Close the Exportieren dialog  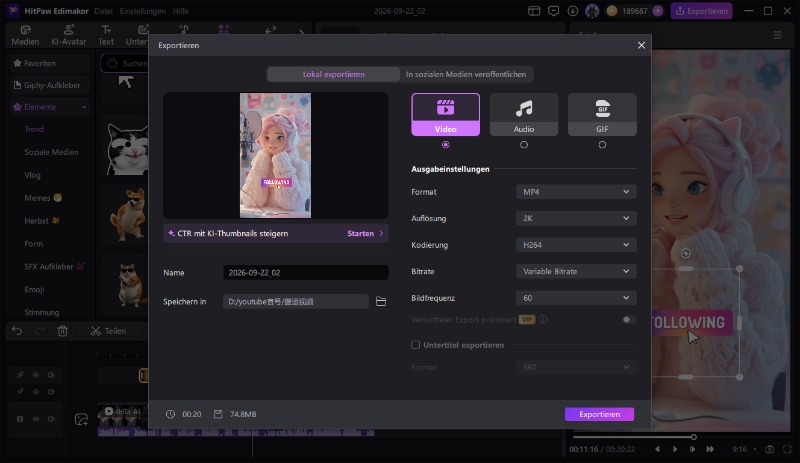click(641, 45)
